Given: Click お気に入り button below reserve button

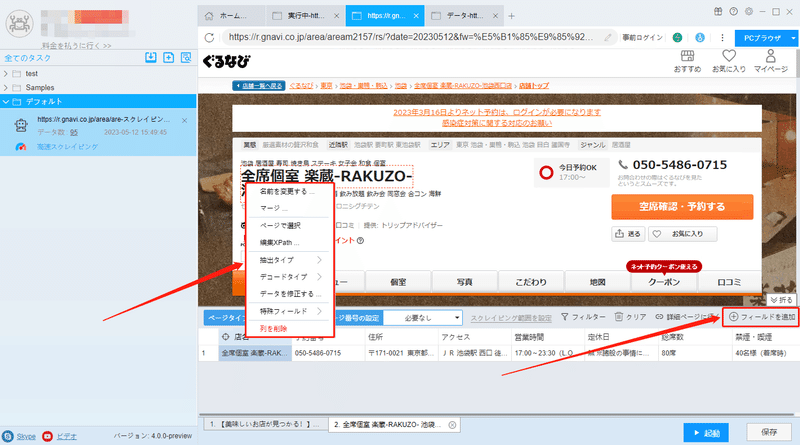Looking at the screenshot, I should click(683, 234).
